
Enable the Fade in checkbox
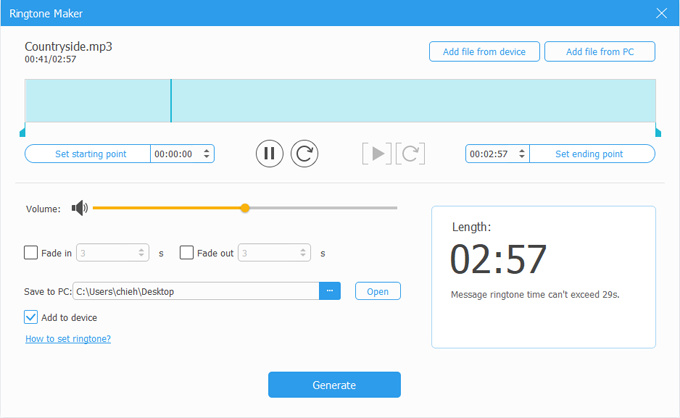(x=31, y=253)
